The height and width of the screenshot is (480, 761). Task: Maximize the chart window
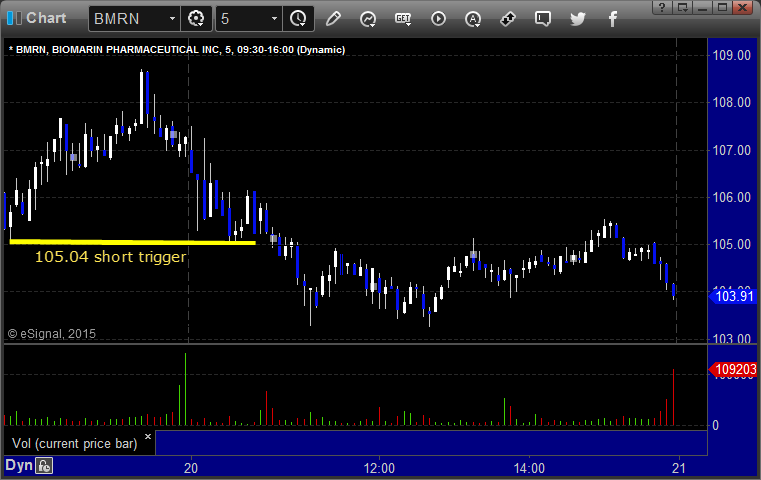(x=722, y=7)
